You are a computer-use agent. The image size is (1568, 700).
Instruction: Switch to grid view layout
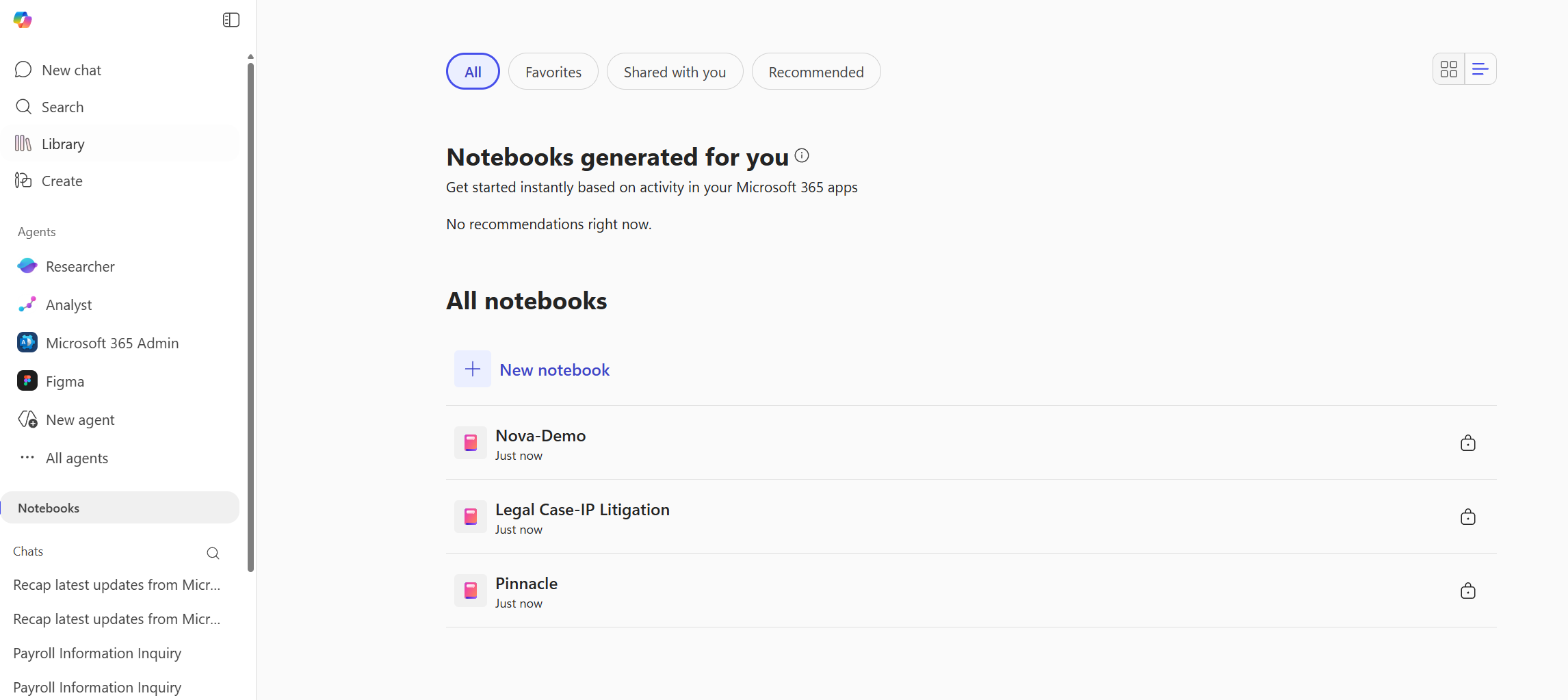(1448, 69)
